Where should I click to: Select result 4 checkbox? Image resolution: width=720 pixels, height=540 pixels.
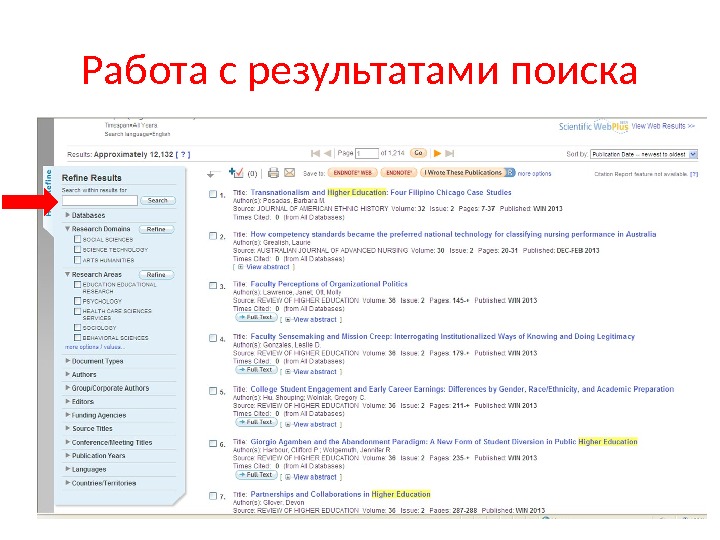213,338
